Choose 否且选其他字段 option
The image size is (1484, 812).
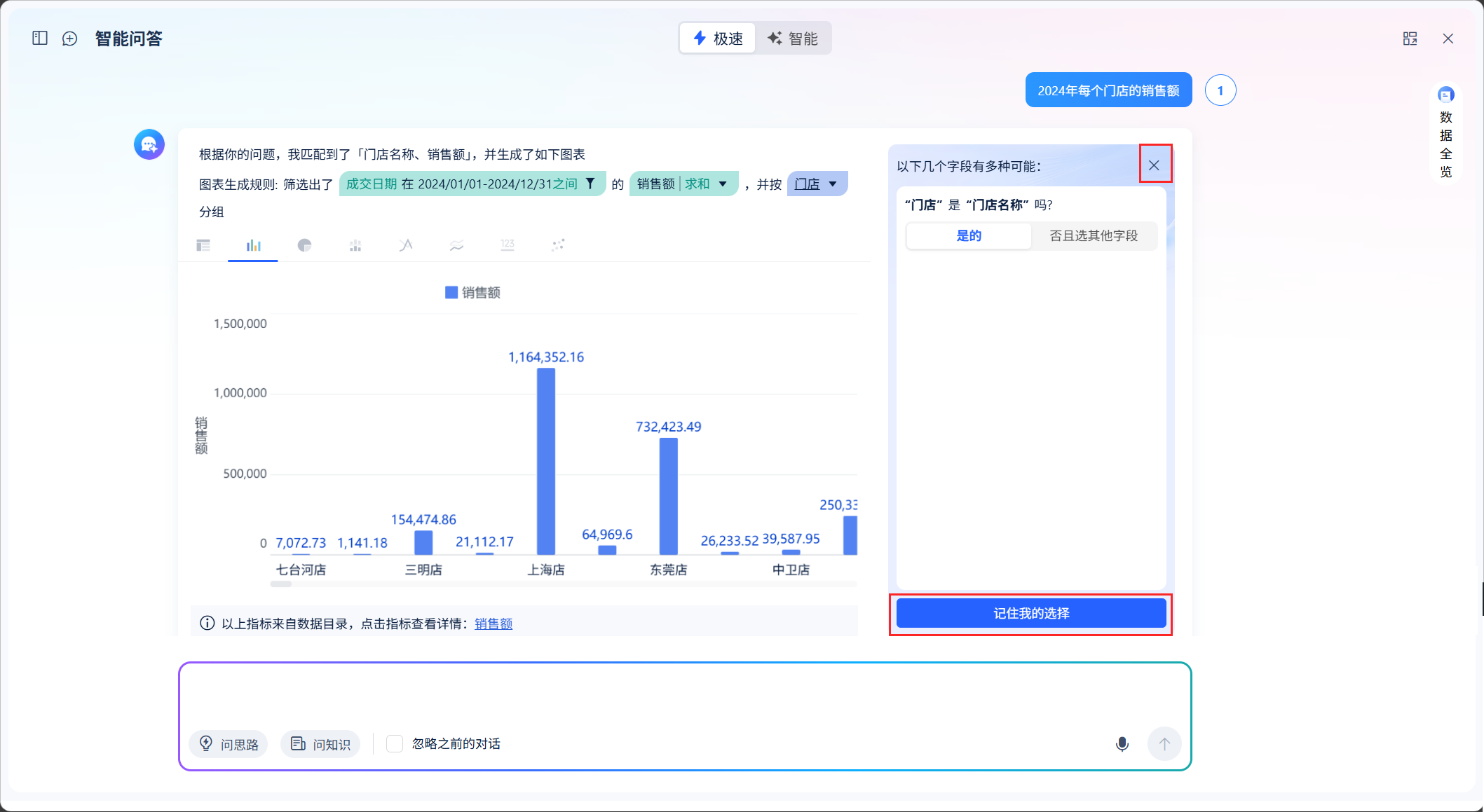1094,236
